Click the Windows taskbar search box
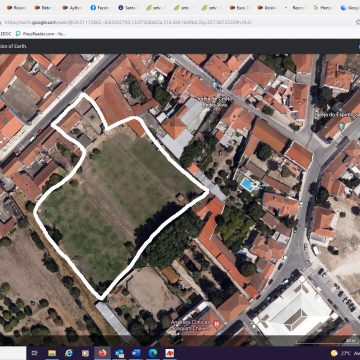360x360 pixels. (x=13, y=353)
